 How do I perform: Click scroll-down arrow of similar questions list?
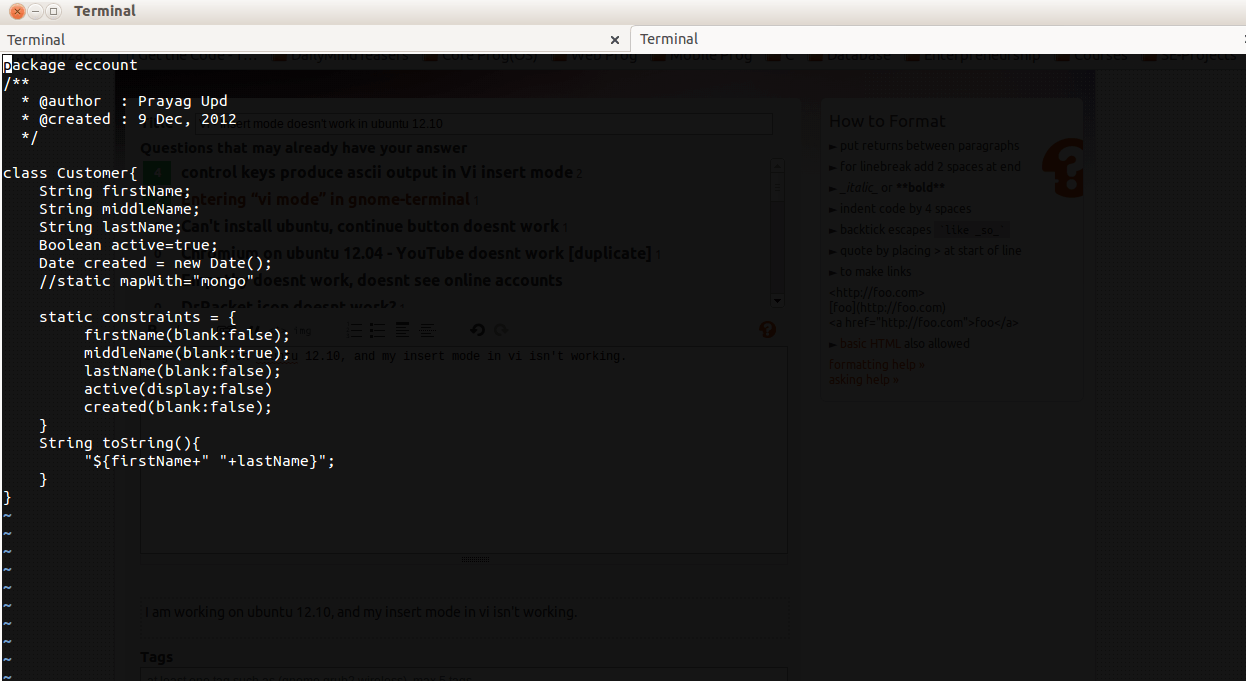coord(778,299)
